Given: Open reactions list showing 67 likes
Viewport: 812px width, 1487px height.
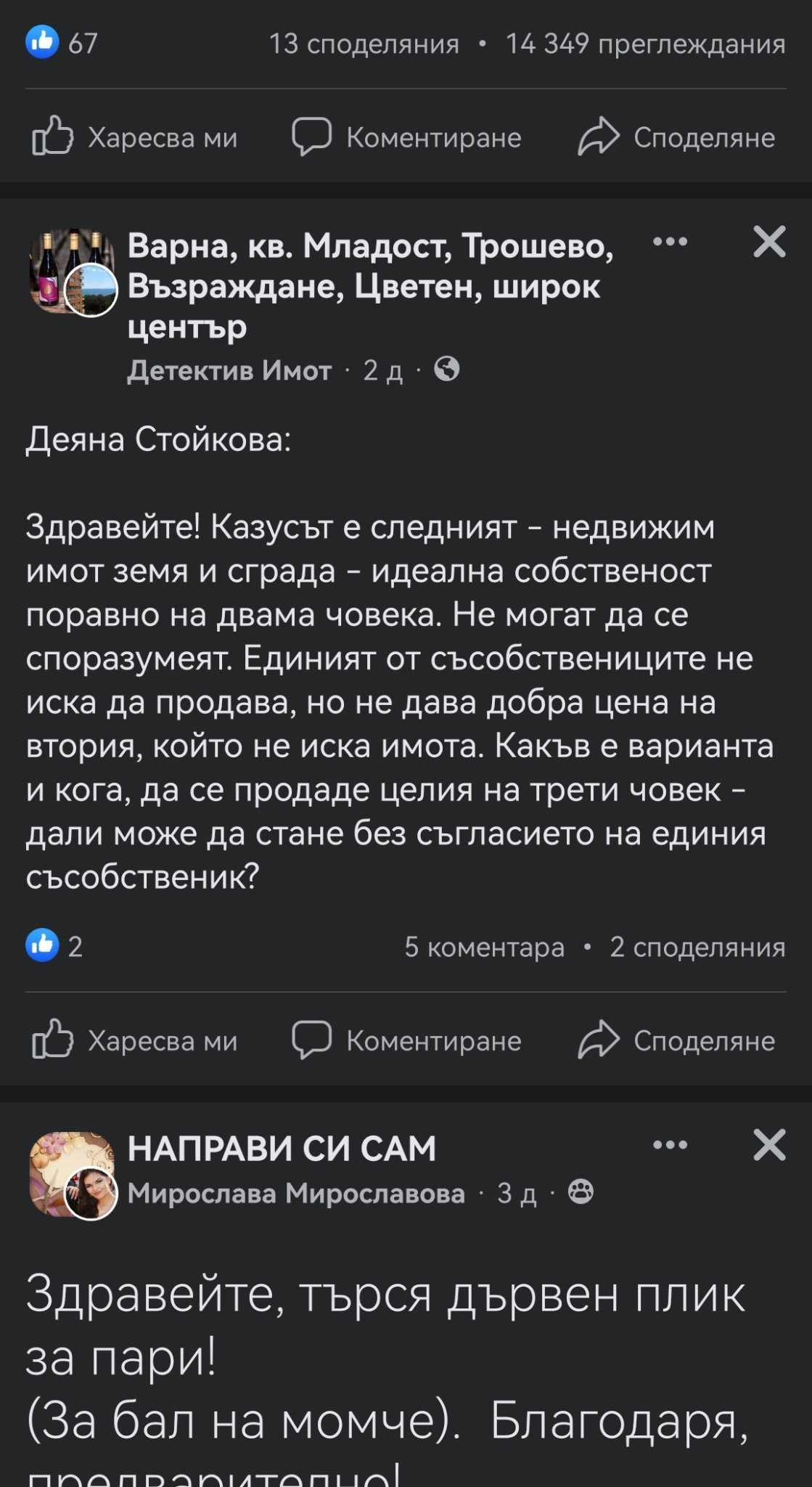Looking at the screenshot, I should point(62,44).
